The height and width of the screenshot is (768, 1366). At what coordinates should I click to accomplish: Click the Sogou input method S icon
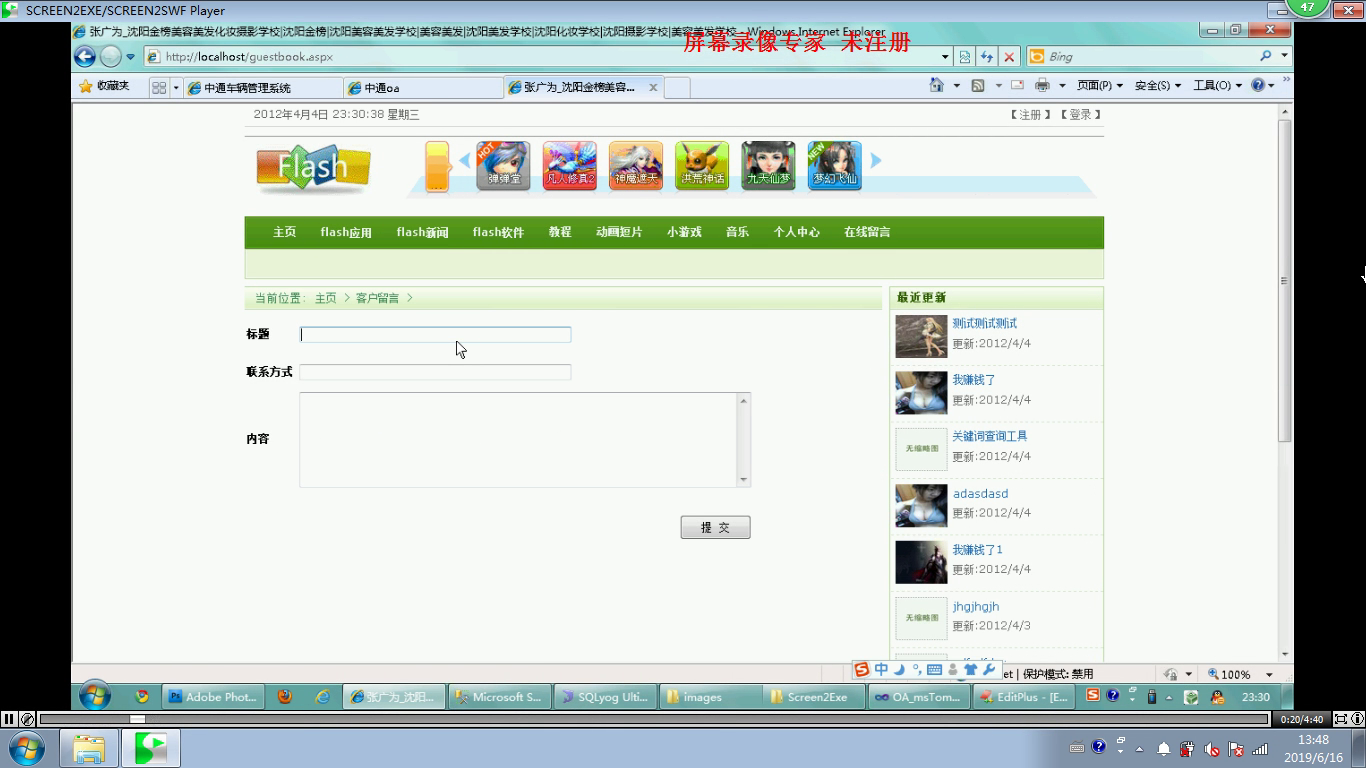click(x=861, y=669)
